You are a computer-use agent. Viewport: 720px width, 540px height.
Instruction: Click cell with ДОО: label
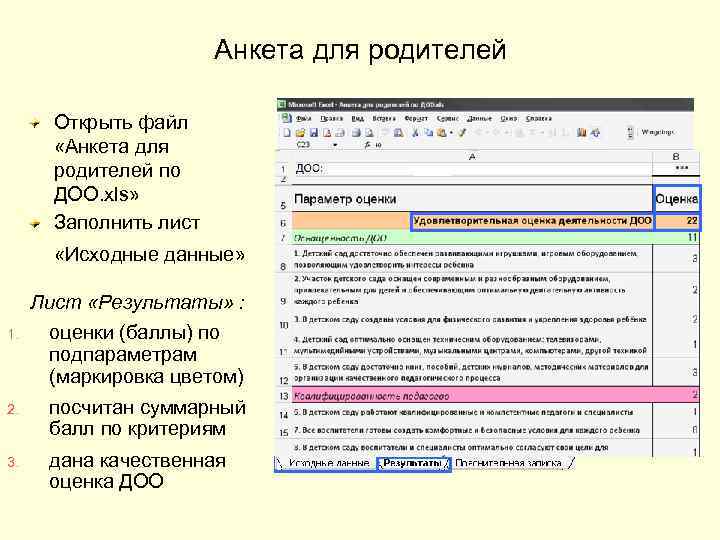coord(472,169)
